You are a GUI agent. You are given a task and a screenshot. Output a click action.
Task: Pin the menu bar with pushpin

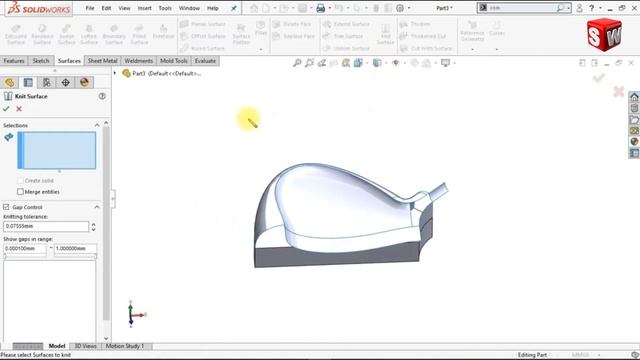[x=234, y=8]
